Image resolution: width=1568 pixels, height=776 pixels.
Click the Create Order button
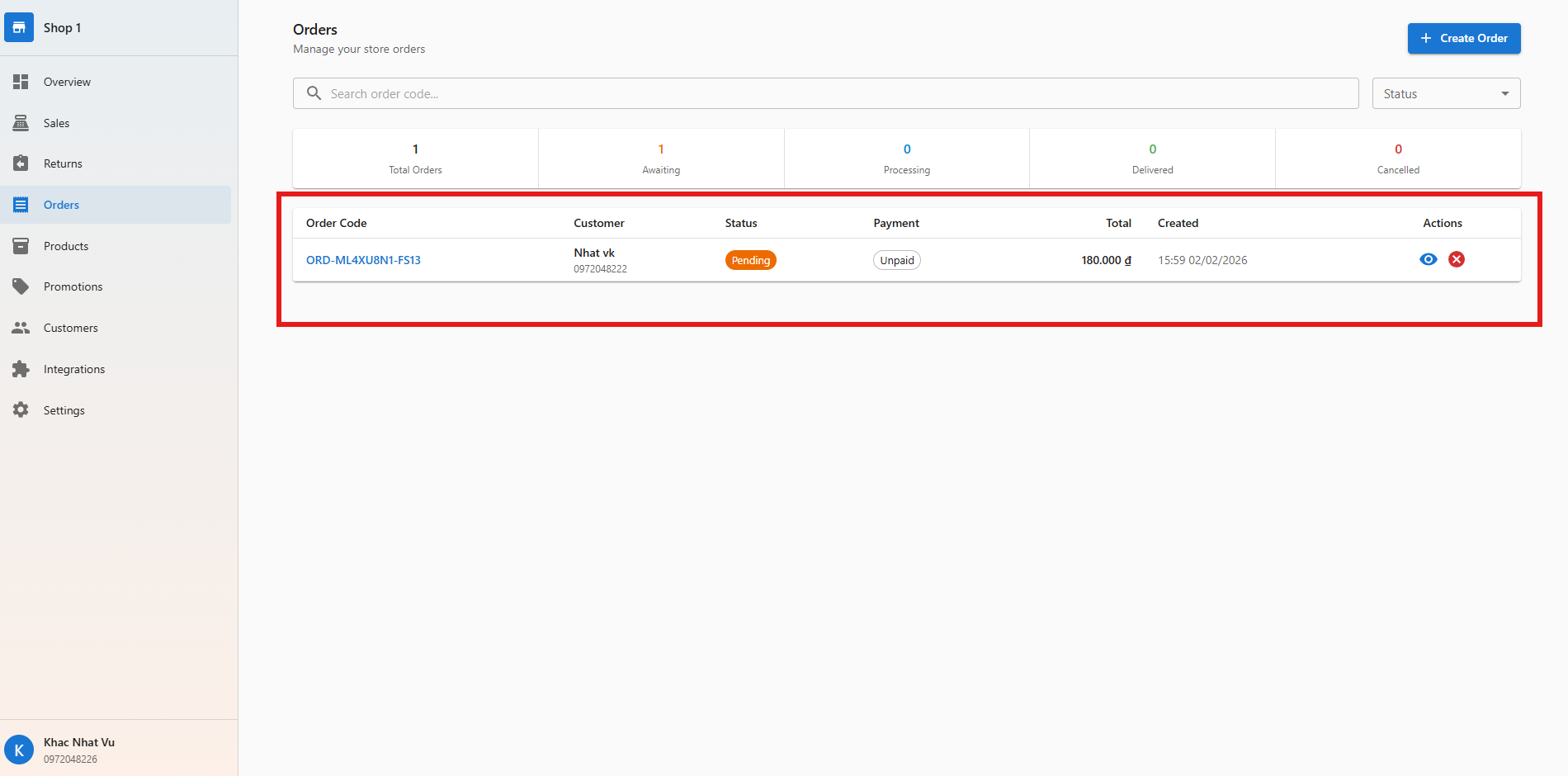(x=1464, y=38)
